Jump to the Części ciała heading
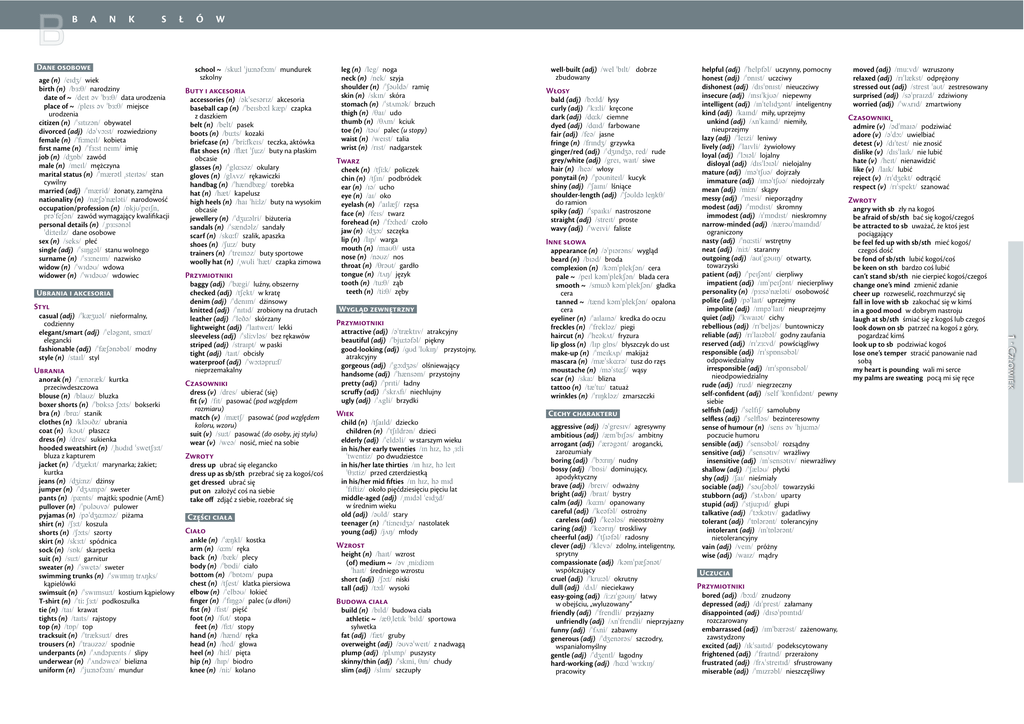The width and height of the screenshot is (1024, 724). (210, 517)
